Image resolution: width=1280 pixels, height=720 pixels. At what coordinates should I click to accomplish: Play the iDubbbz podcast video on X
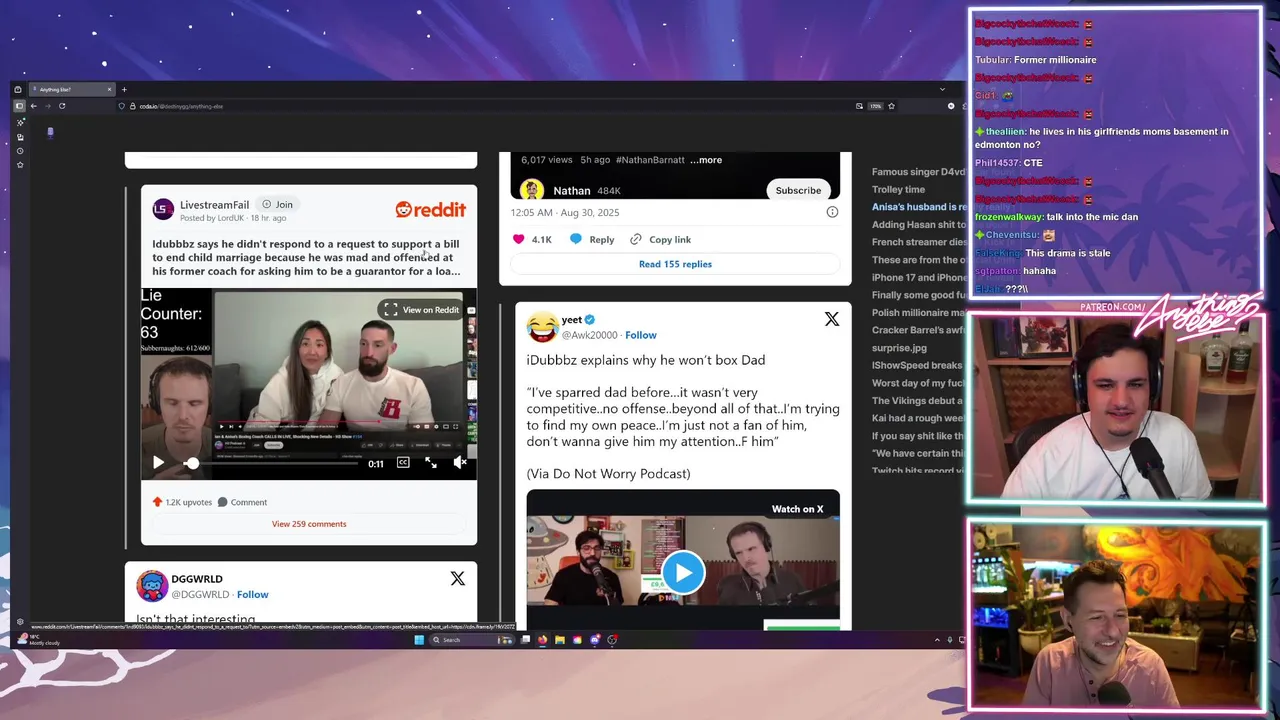(x=683, y=572)
